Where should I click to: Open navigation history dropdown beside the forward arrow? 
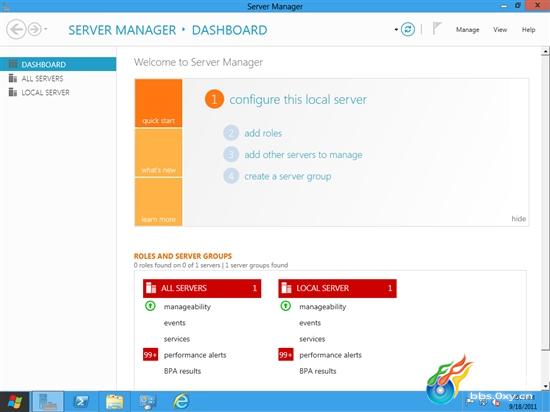[46, 29]
